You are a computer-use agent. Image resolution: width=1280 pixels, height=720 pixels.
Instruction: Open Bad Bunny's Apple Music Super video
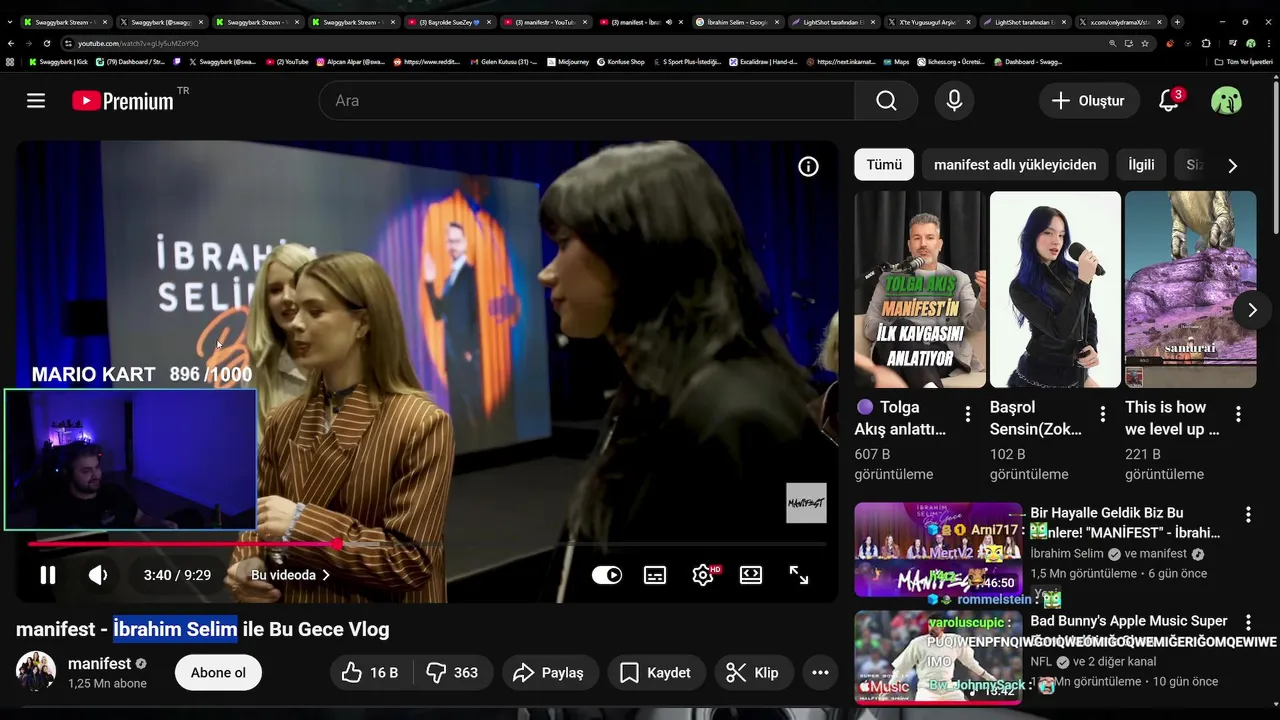(x=1129, y=621)
